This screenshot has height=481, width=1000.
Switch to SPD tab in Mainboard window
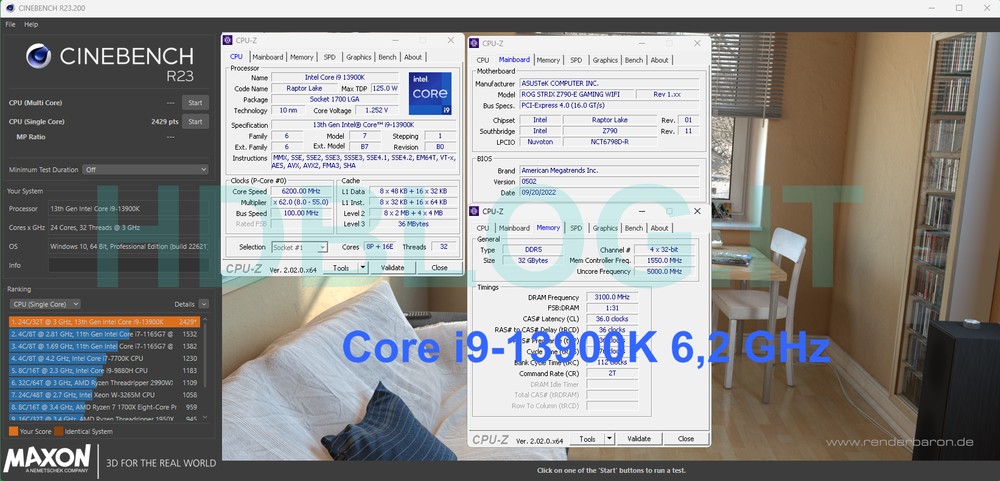[576, 60]
